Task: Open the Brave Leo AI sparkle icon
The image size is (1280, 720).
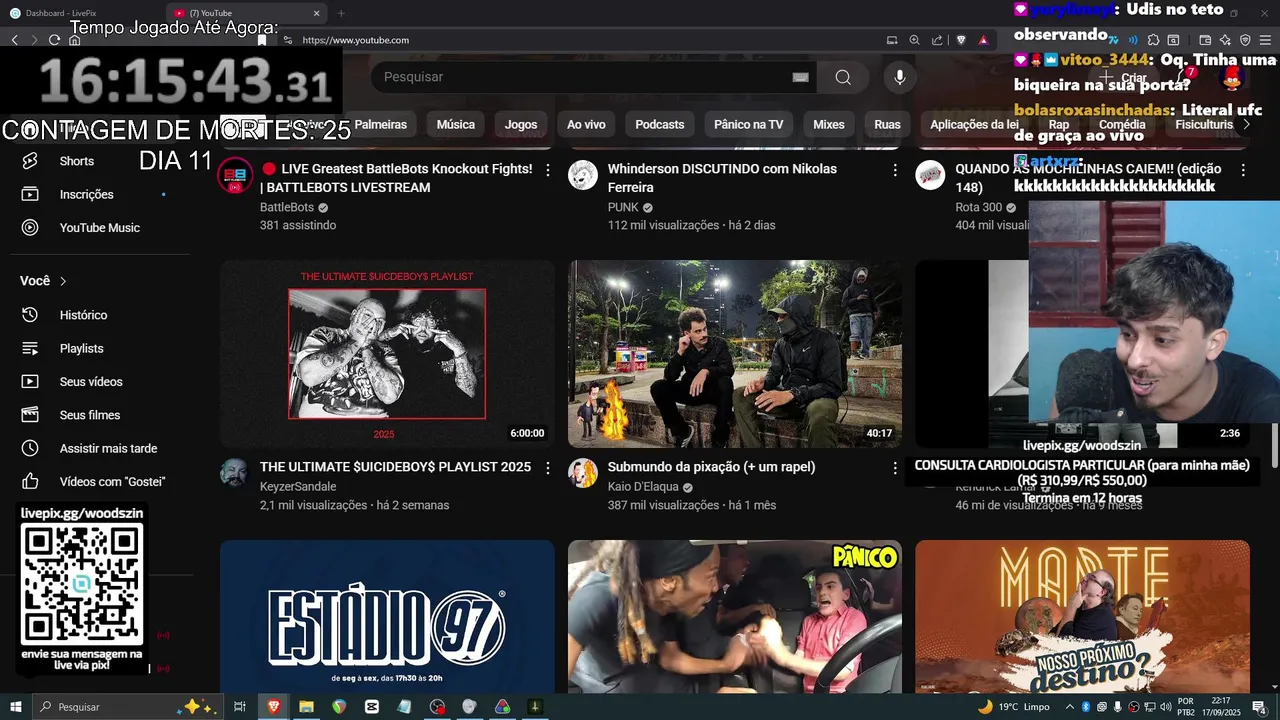Action: tap(1225, 40)
